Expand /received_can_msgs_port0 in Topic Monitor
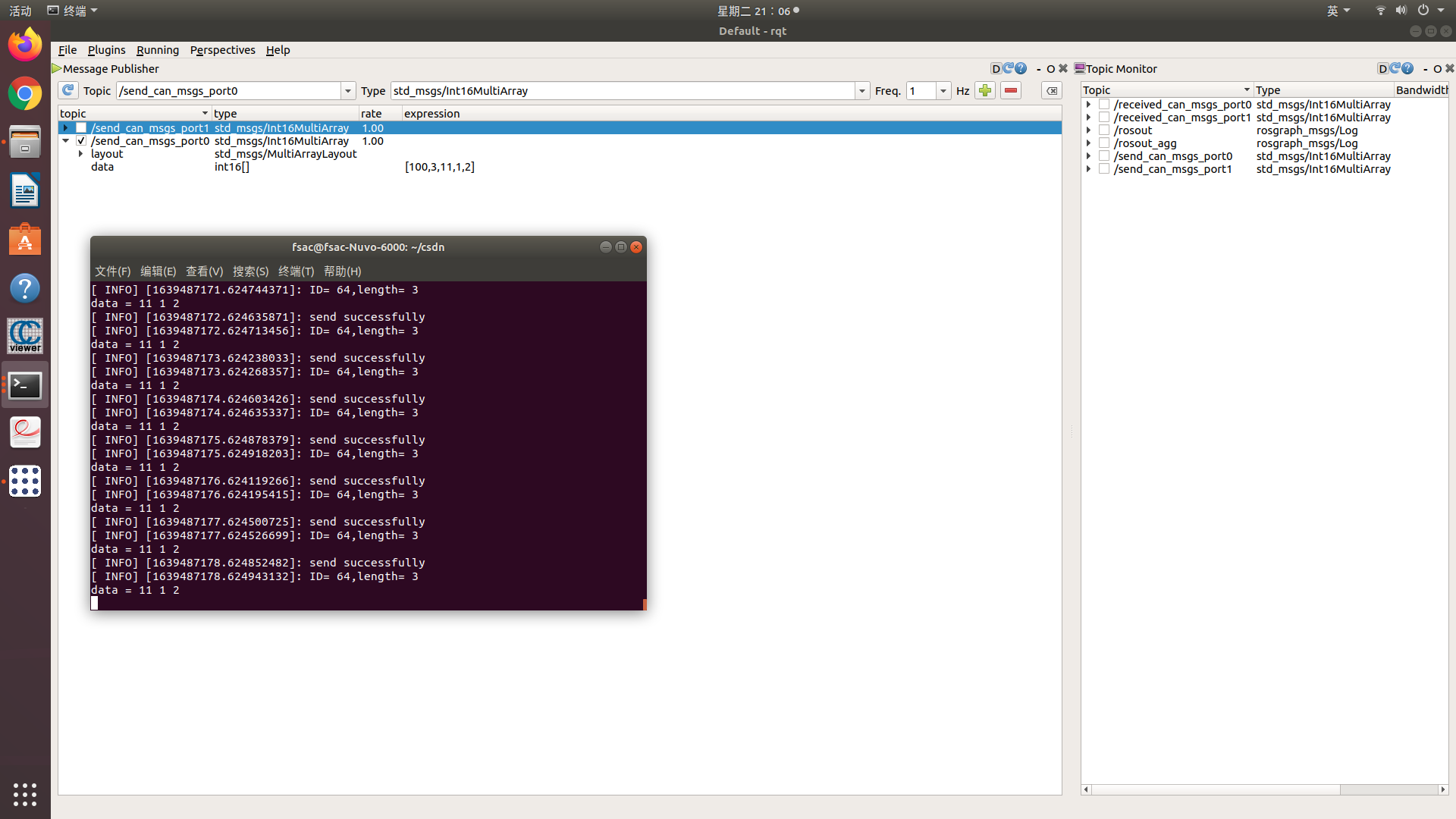The height and width of the screenshot is (819, 1456). tap(1088, 105)
